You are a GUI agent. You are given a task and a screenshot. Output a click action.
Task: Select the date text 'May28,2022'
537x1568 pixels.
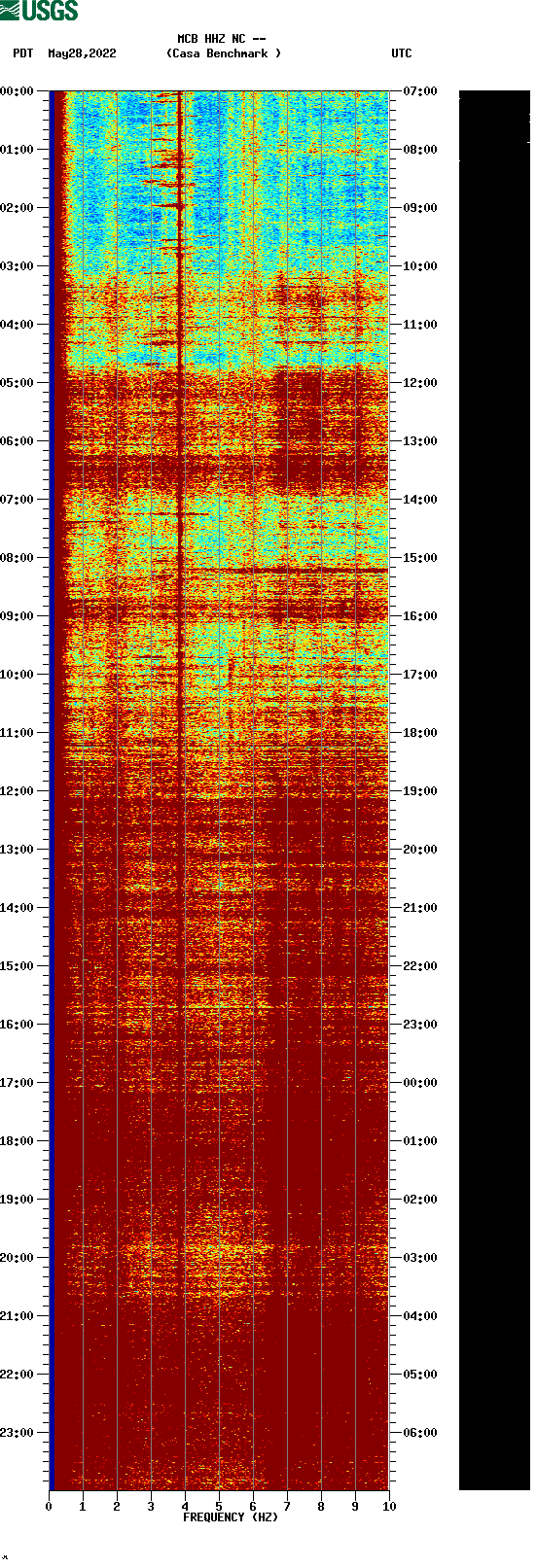coord(82,53)
